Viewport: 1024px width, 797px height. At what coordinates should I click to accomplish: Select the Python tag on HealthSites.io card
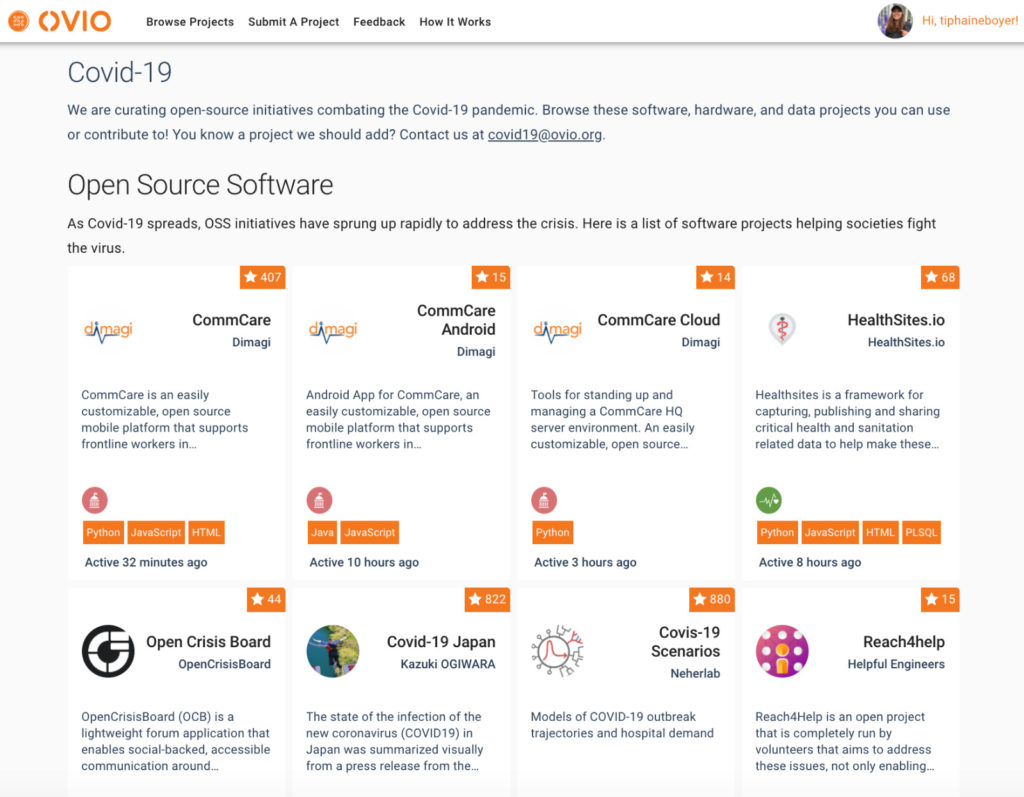point(777,532)
